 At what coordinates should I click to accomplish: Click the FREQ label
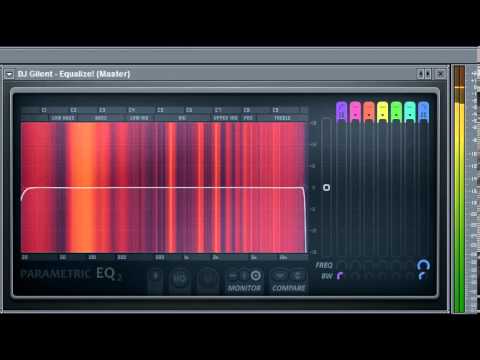click(324, 265)
